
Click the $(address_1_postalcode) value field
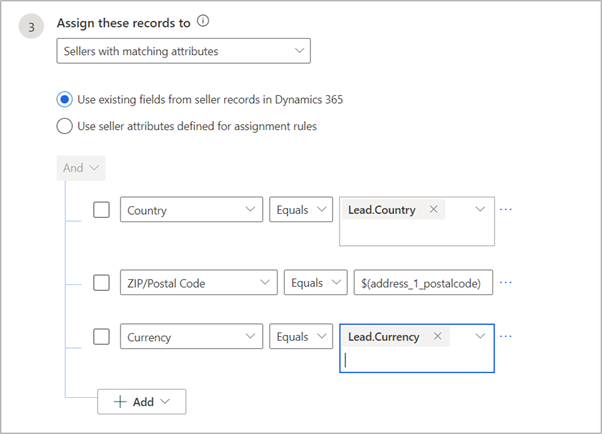click(x=423, y=283)
